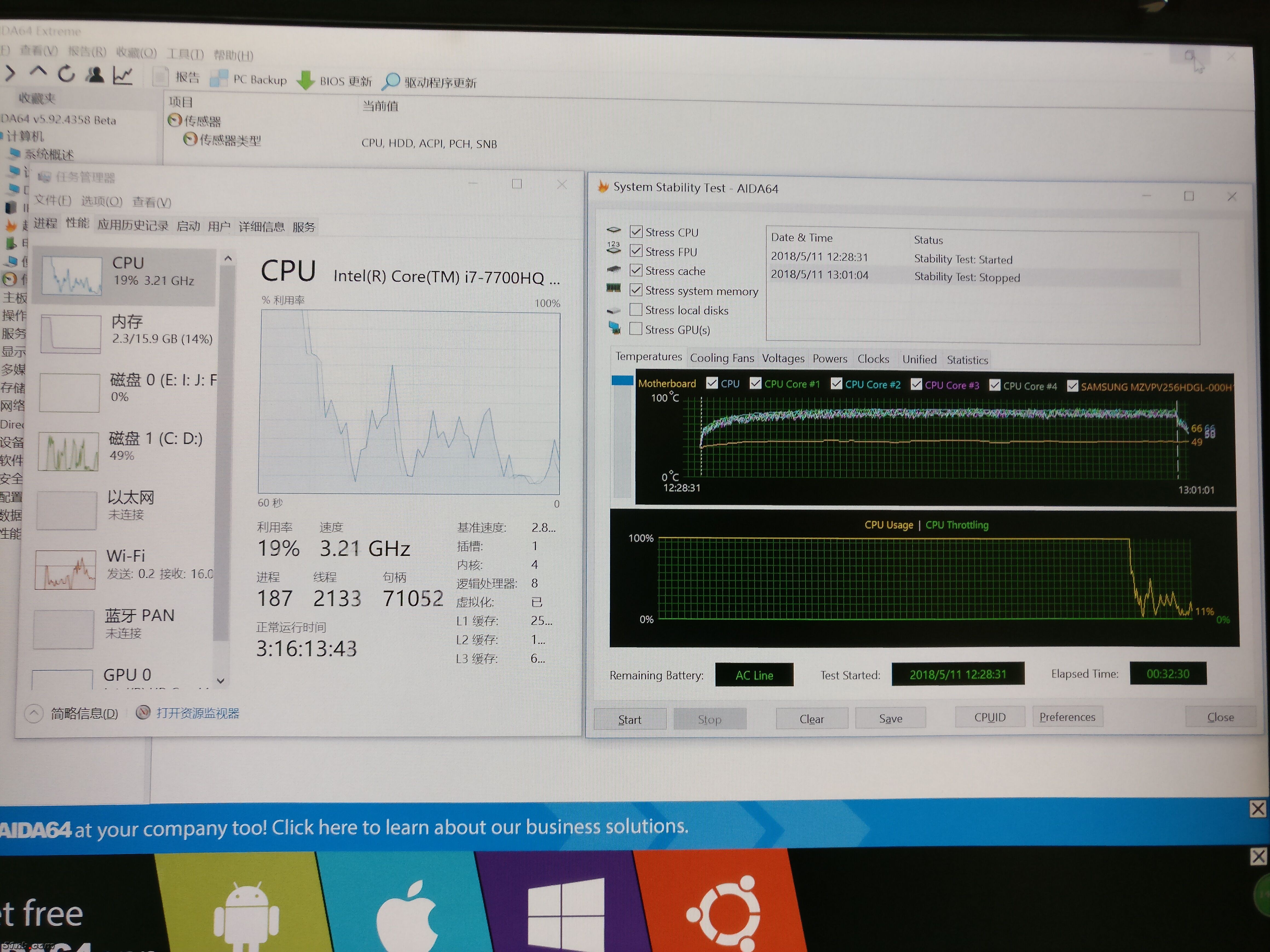Viewport: 1270px width, 952px height.
Task: Switch to Statistics tab
Action: click(968, 360)
